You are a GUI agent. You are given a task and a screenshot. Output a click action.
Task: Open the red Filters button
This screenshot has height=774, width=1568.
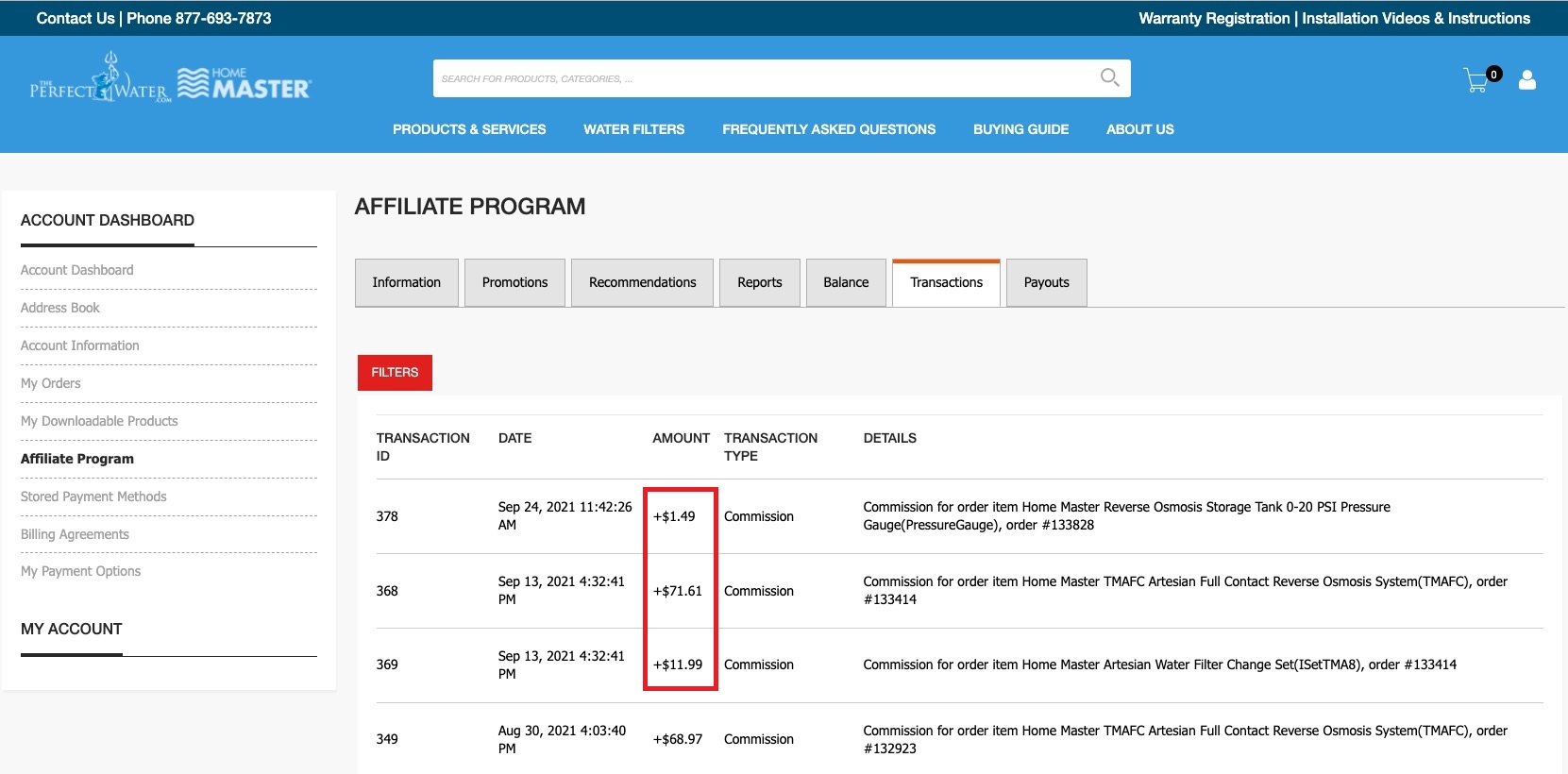point(395,372)
